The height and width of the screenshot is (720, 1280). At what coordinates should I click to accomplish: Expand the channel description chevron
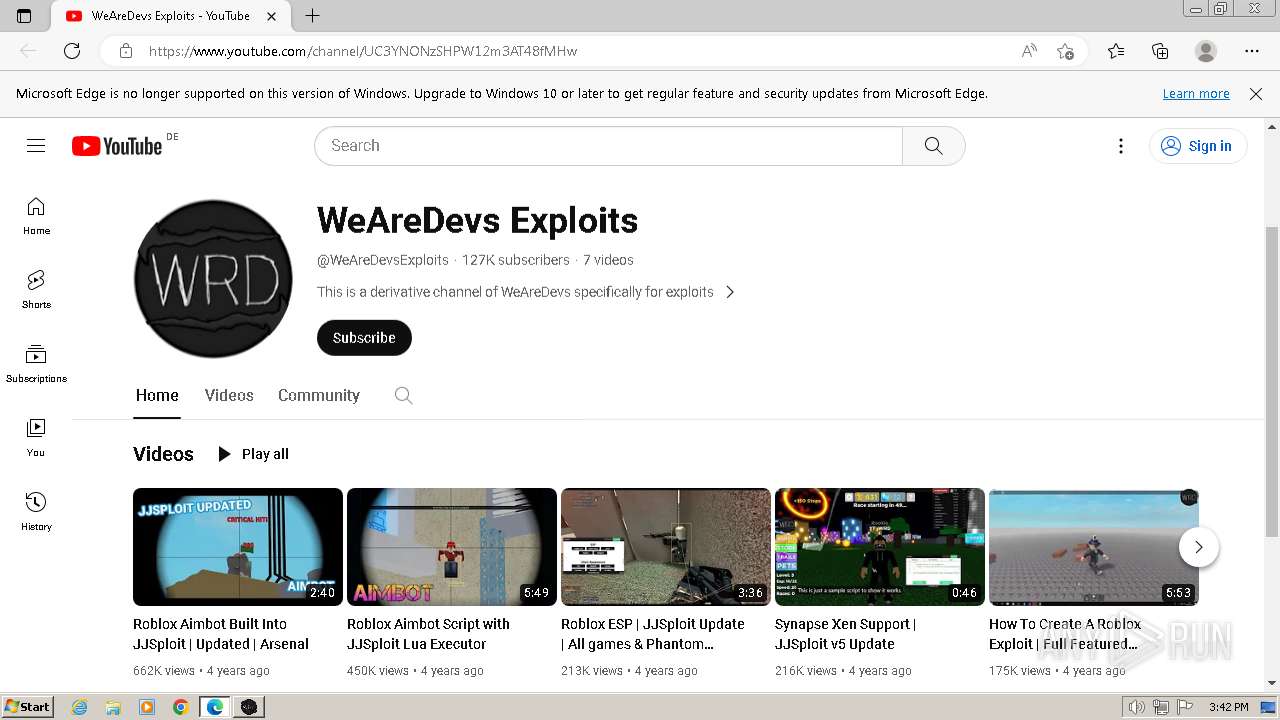click(x=730, y=292)
